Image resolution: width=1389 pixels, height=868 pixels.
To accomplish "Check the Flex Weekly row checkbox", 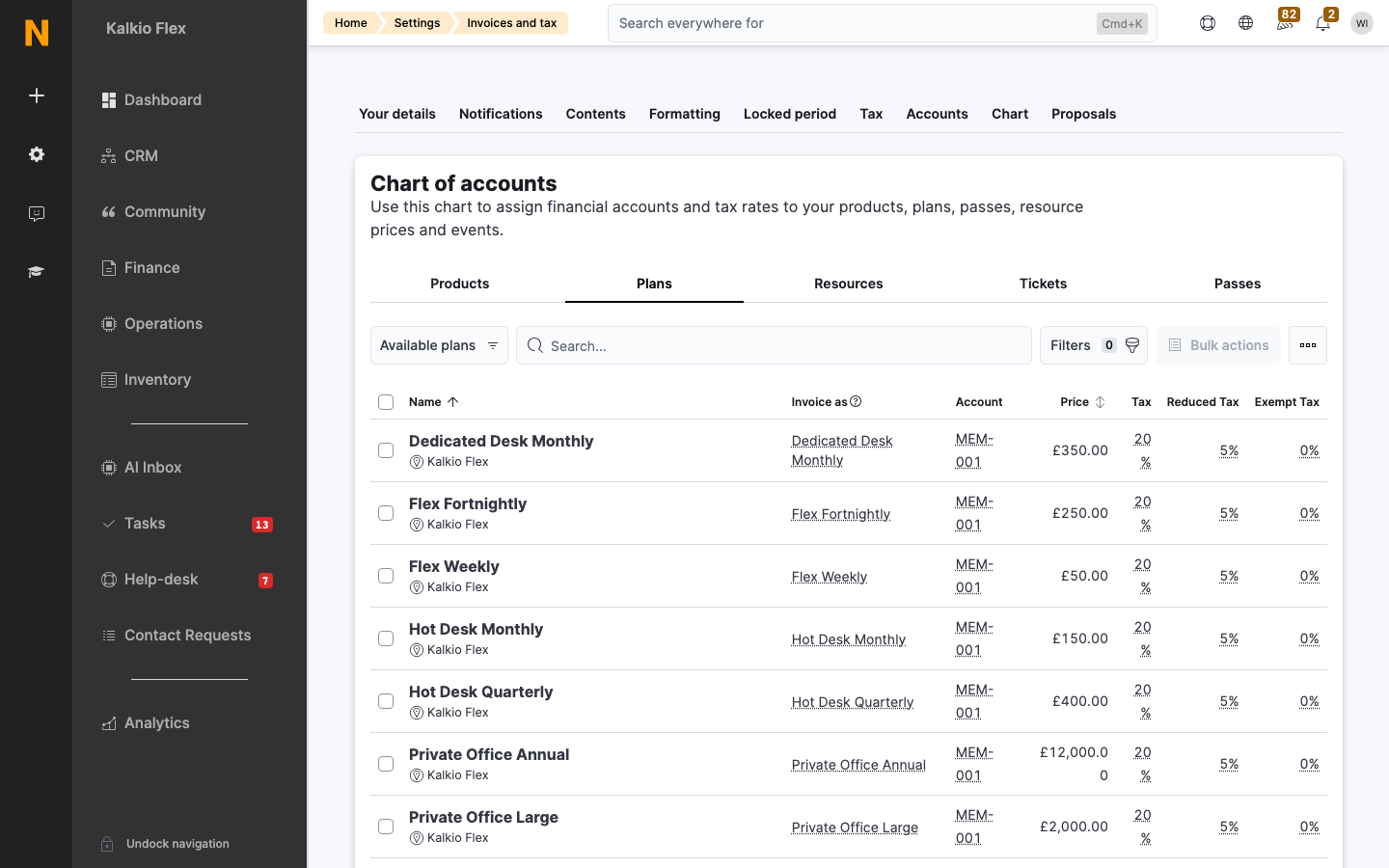I will [386, 576].
